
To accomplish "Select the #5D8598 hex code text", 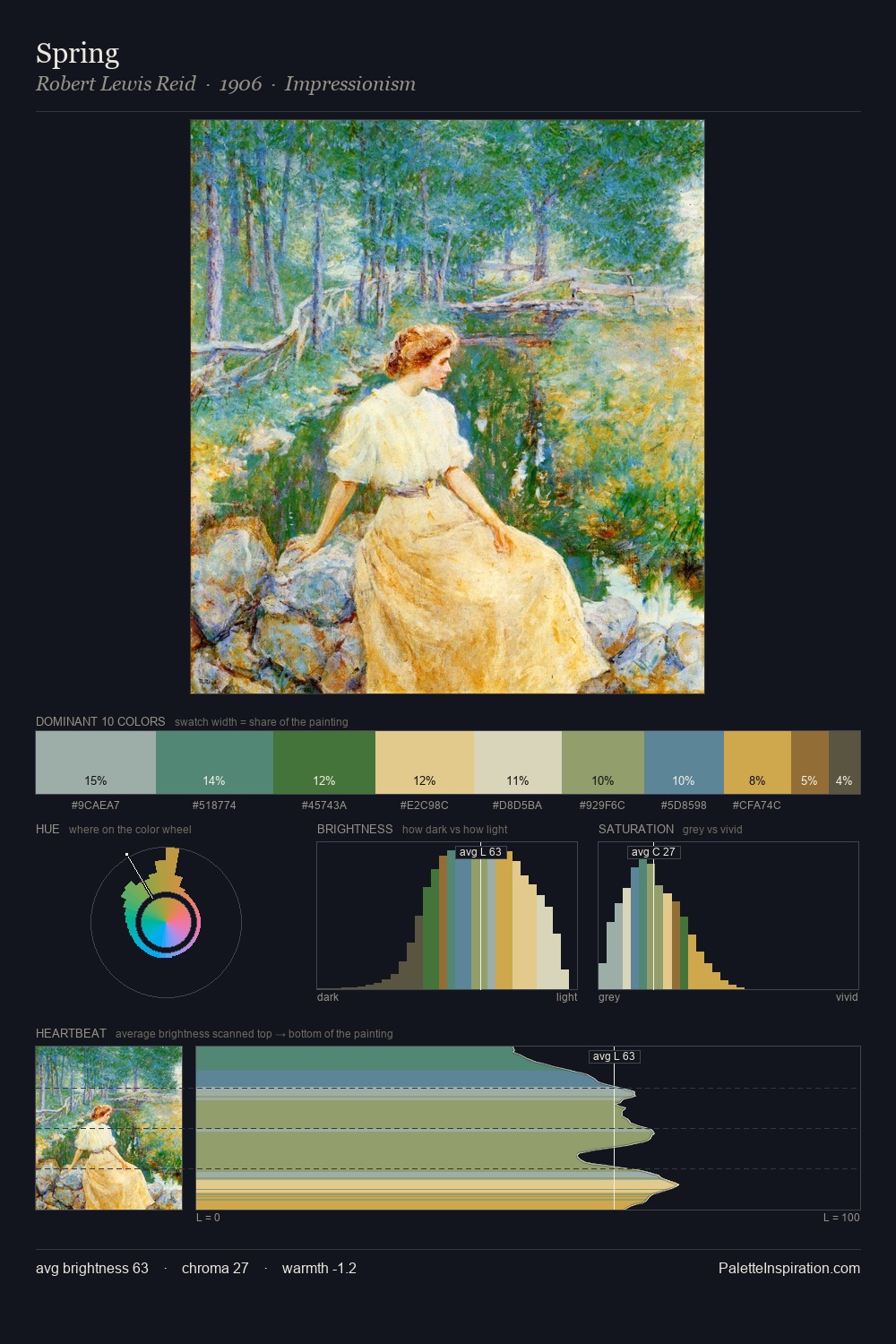I will tap(684, 806).
